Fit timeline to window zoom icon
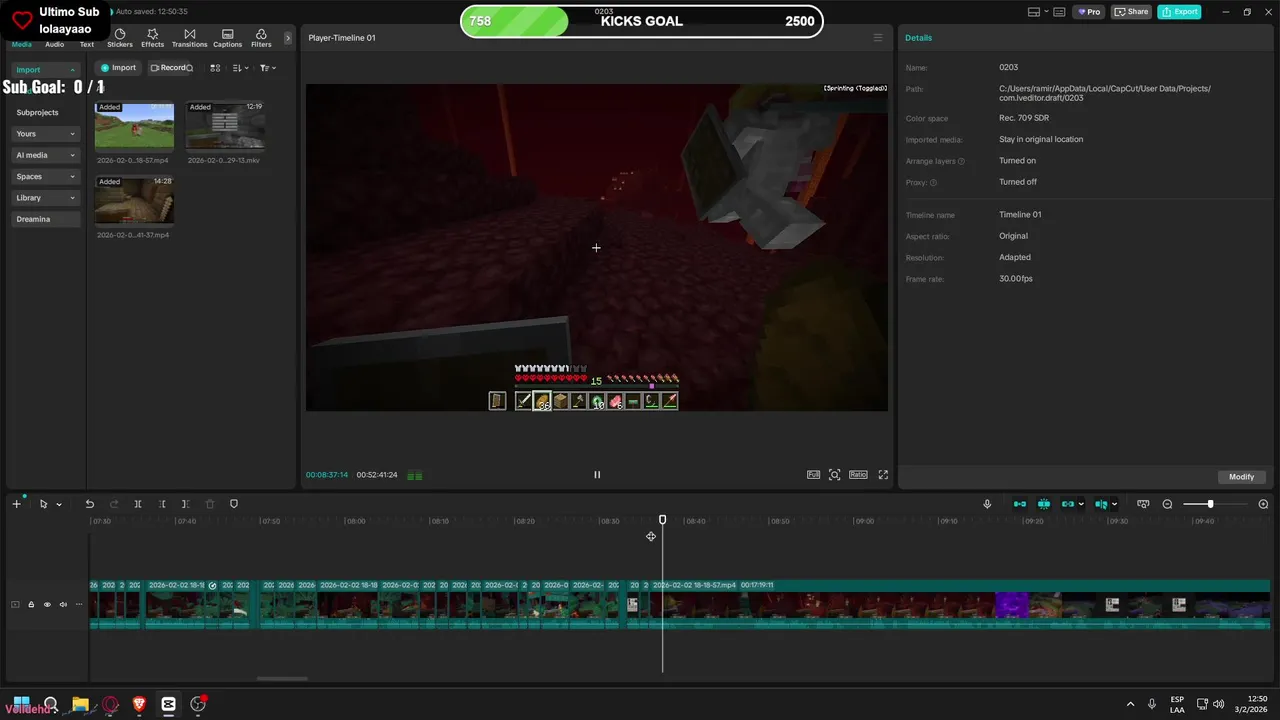 click(1143, 504)
